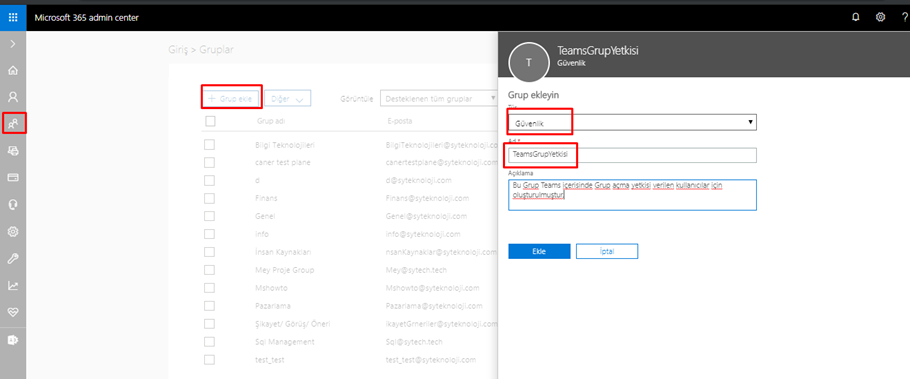
Task: Sort by E-posta column header
Action: (399, 121)
